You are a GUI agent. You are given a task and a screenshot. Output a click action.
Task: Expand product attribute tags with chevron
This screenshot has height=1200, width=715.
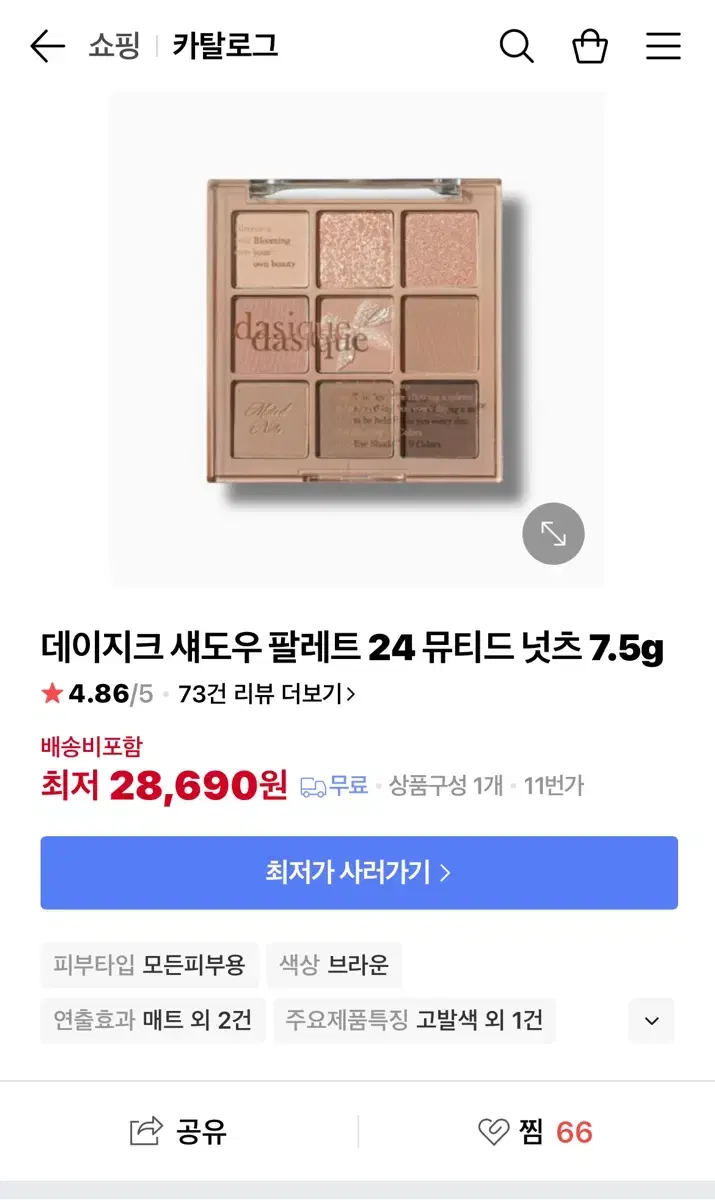click(652, 1020)
